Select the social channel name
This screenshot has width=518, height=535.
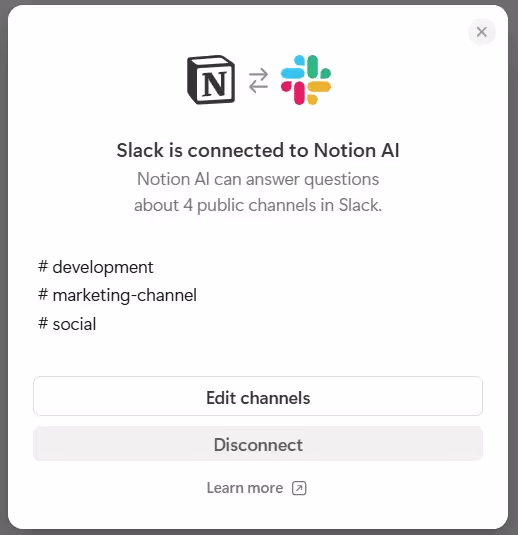point(74,324)
